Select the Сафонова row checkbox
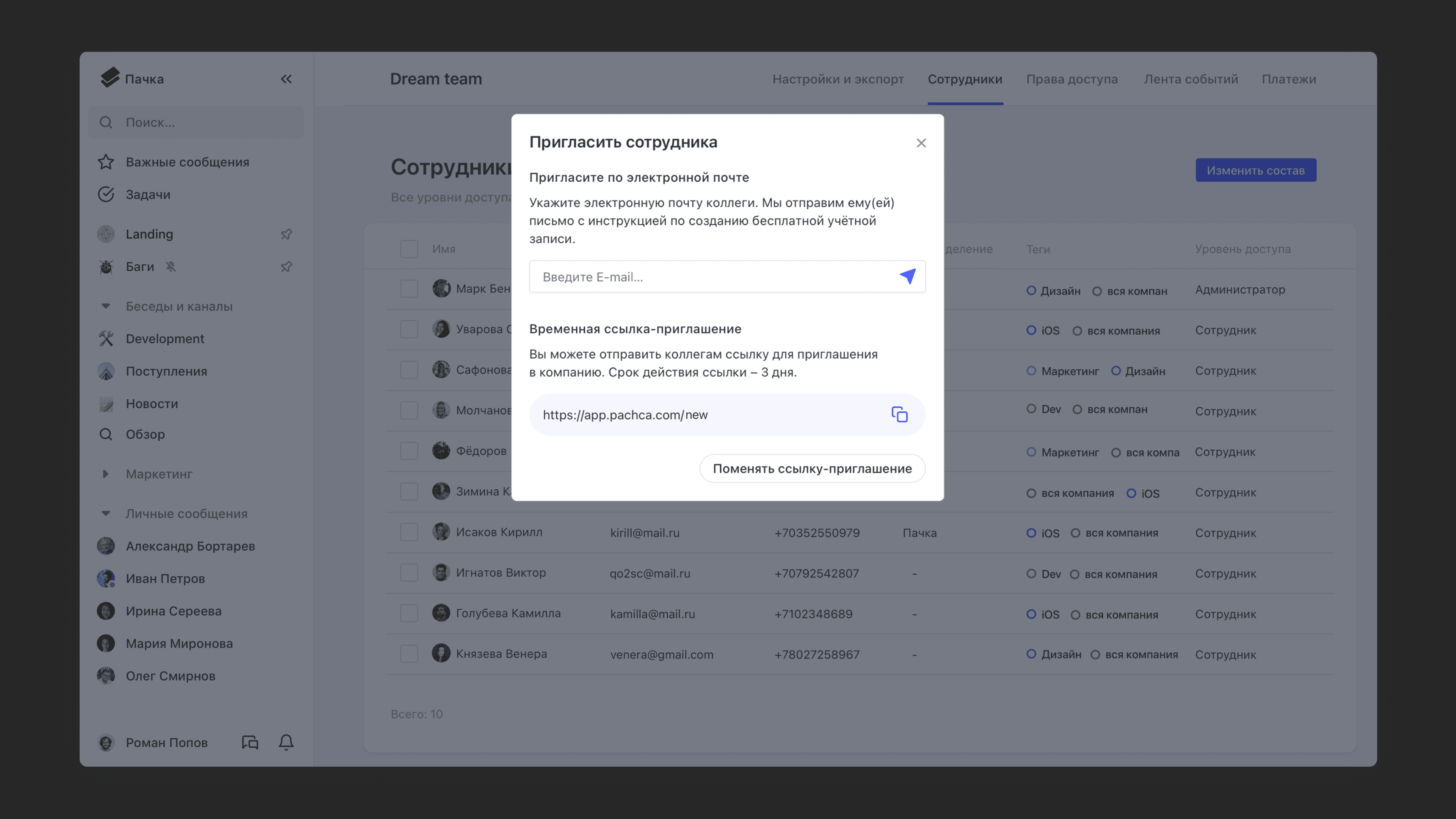 tap(409, 370)
